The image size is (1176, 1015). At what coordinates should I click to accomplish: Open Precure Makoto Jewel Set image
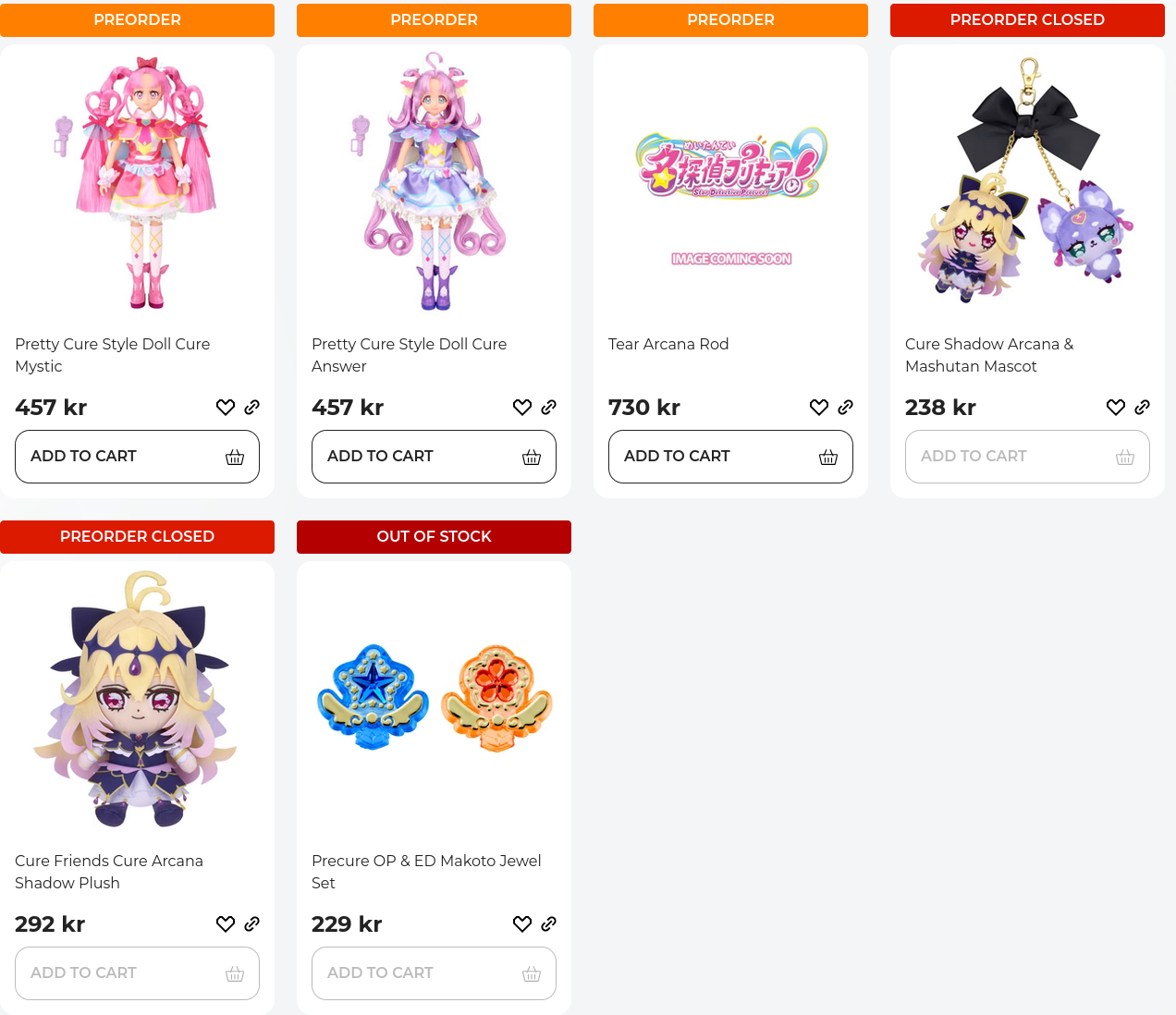coord(434,698)
